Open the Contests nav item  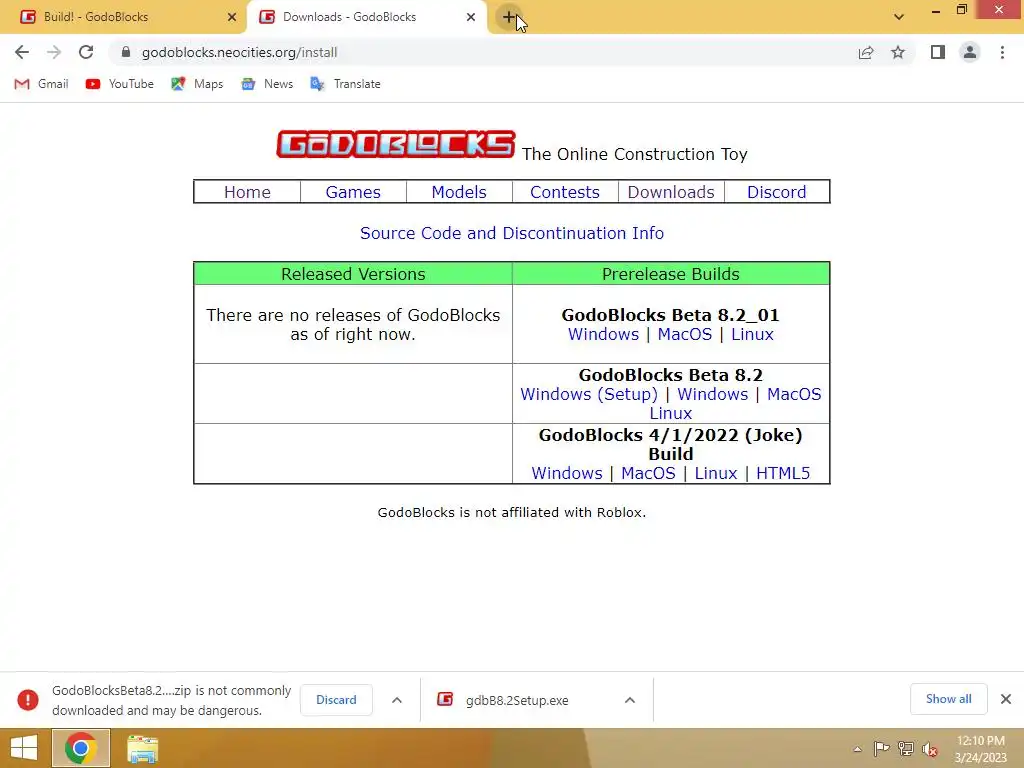tap(564, 192)
